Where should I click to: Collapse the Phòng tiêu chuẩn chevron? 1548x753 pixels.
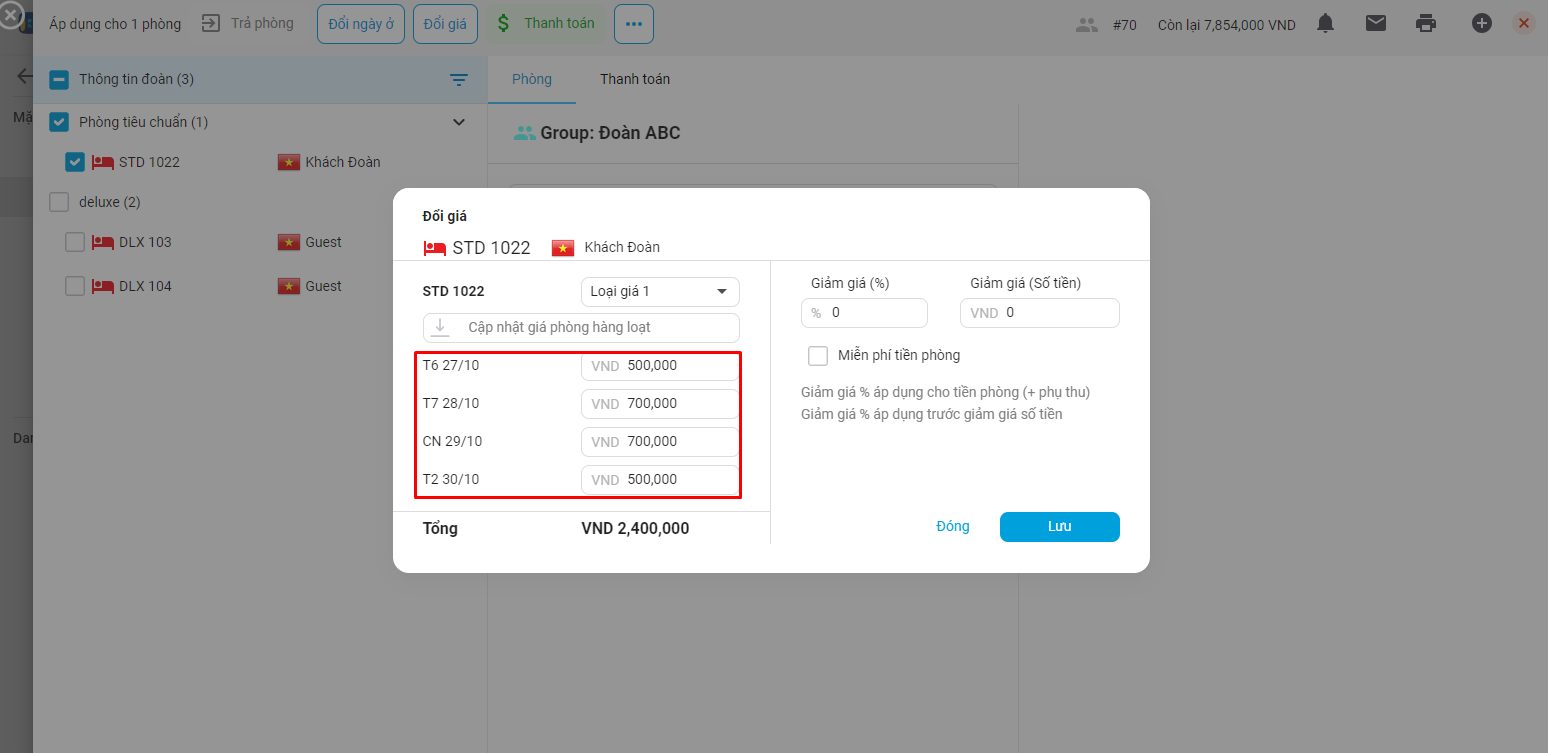[x=459, y=122]
